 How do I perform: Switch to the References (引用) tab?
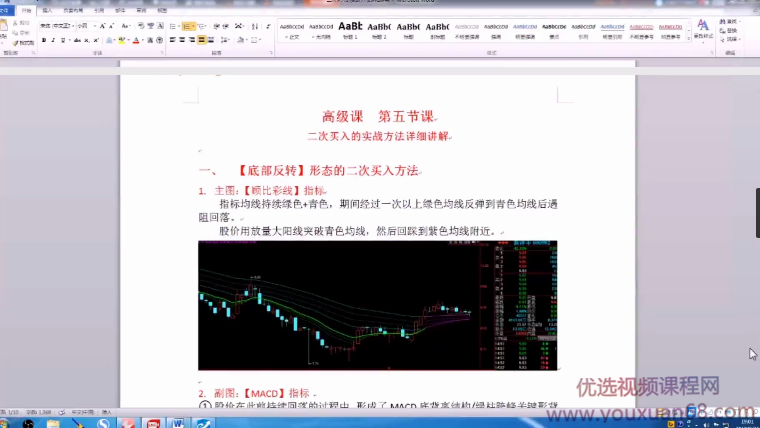99,10
